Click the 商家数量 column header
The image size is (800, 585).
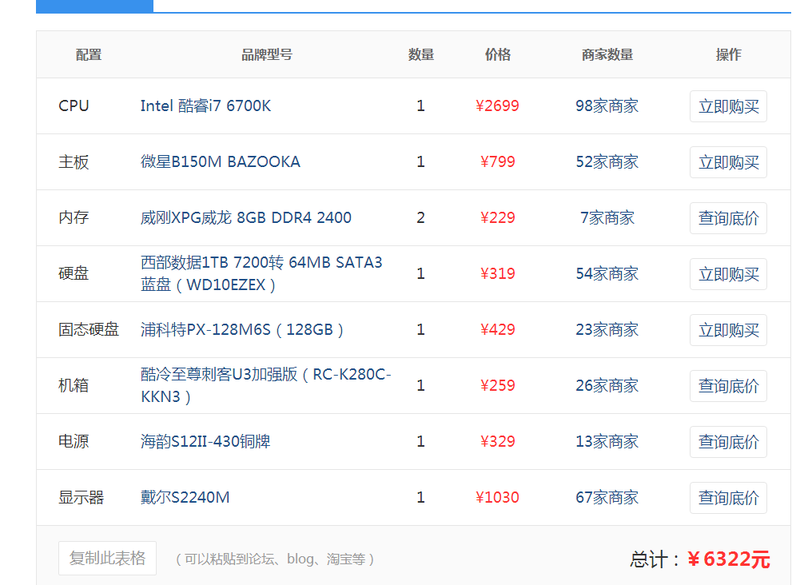(x=607, y=55)
